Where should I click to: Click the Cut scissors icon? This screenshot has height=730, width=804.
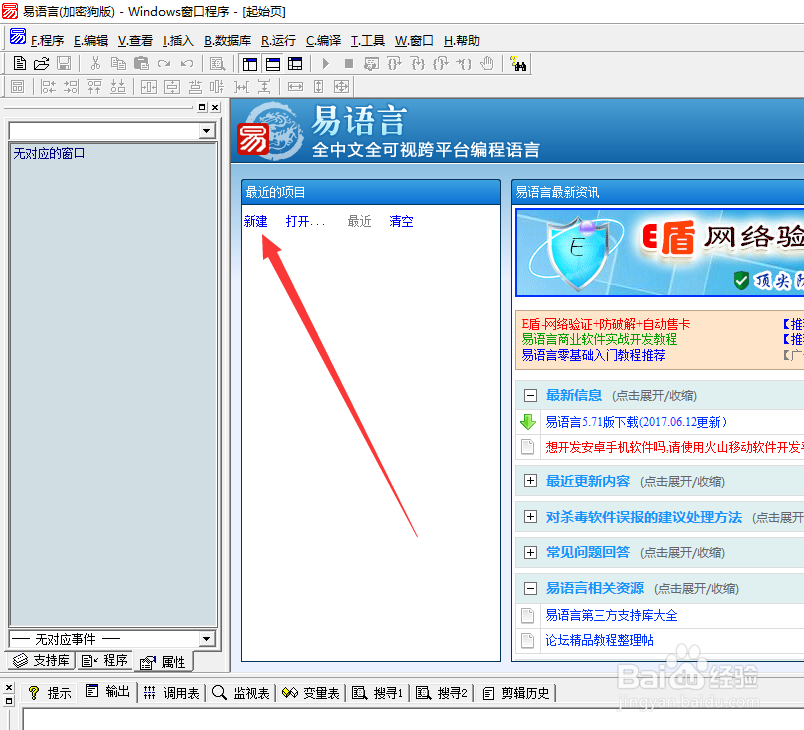(95, 64)
